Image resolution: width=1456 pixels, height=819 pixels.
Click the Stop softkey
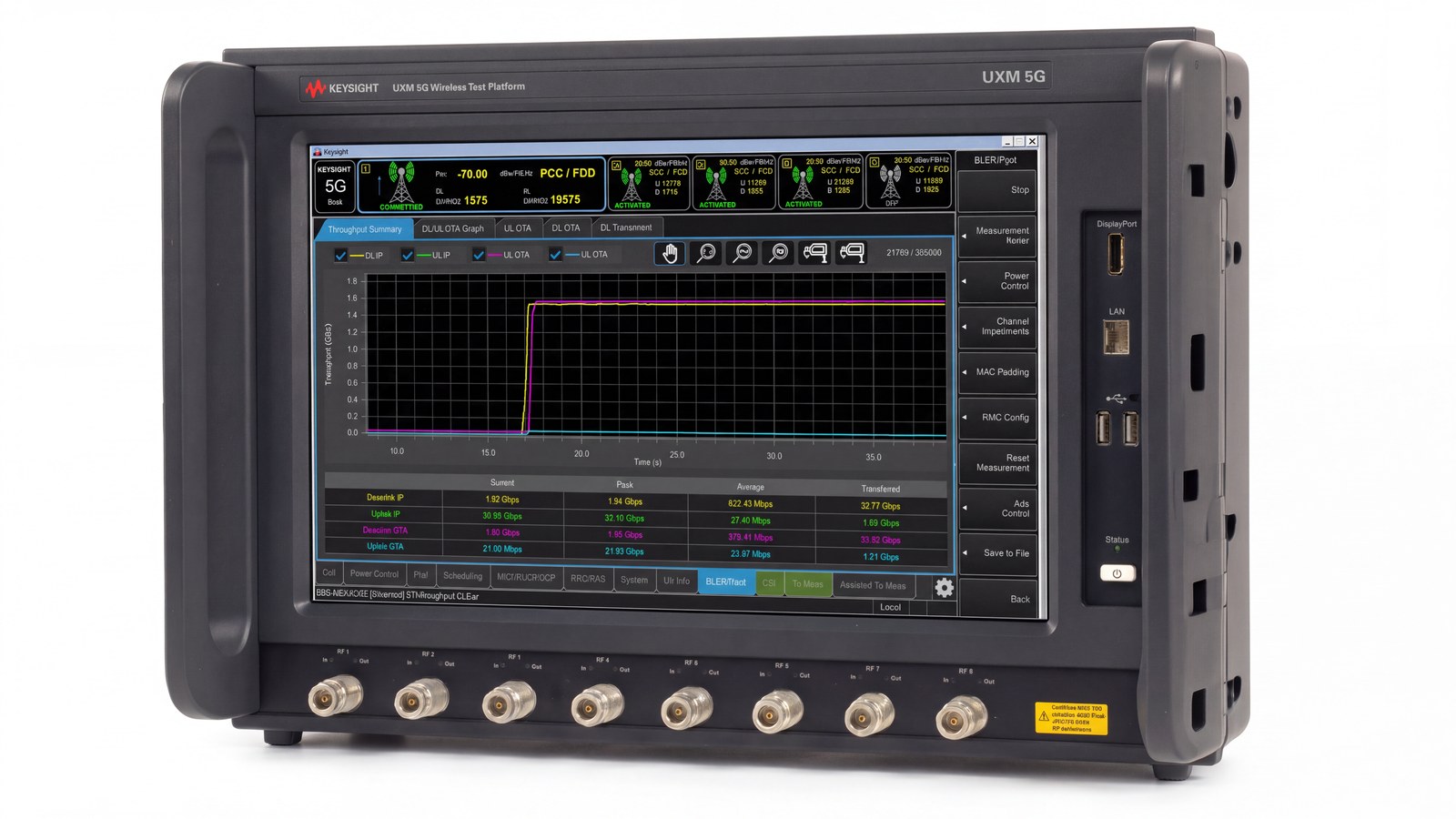(x=997, y=190)
